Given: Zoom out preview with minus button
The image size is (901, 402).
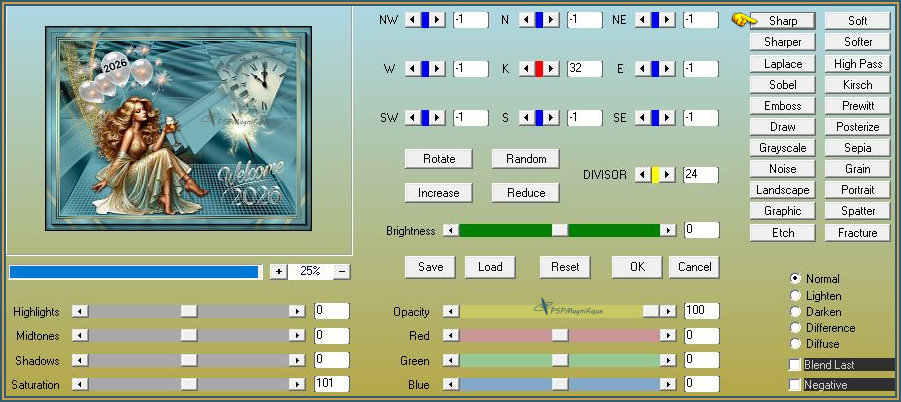Looking at the screenshot, I should [342, 272].
